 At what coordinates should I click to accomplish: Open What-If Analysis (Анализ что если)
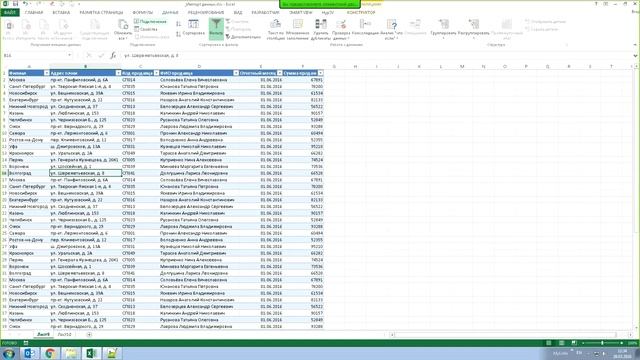[x=391, y=29]
